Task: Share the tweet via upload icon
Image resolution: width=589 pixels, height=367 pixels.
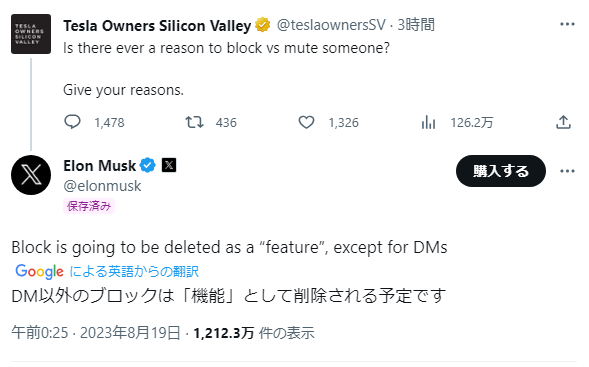Action: (x=563, y=122)
